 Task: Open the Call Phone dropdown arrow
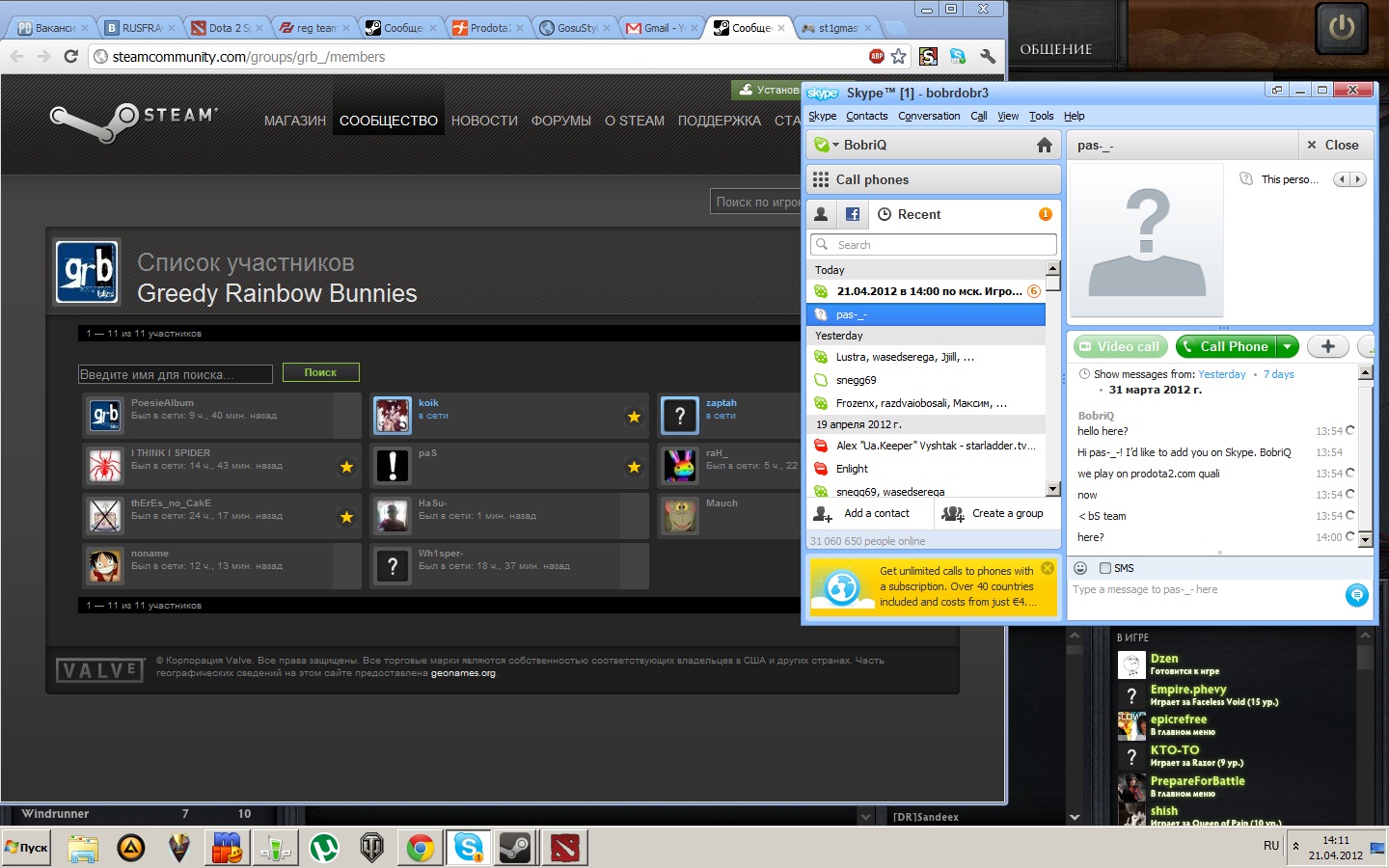1288,346
